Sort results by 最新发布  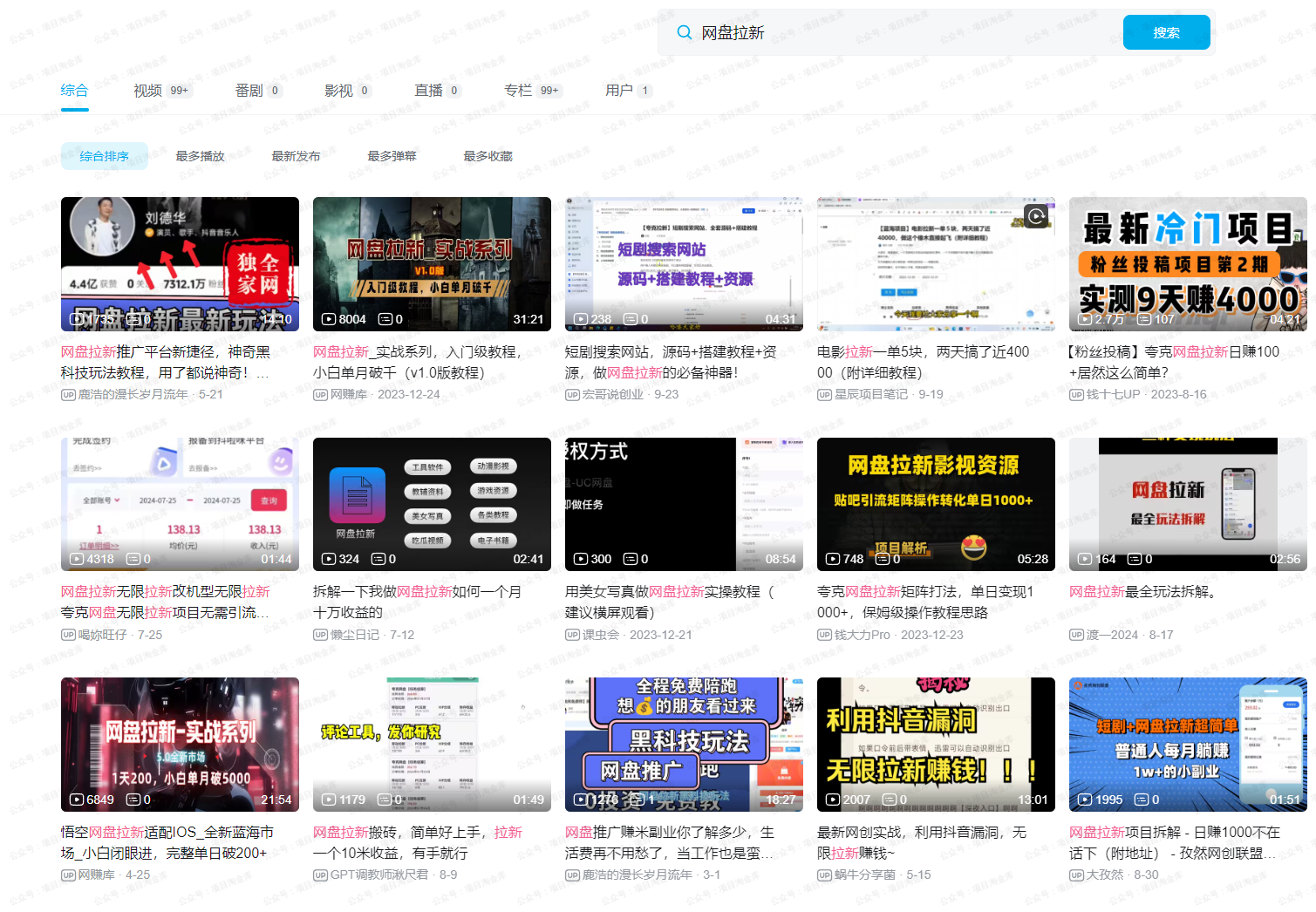click(x=296, y=156)
